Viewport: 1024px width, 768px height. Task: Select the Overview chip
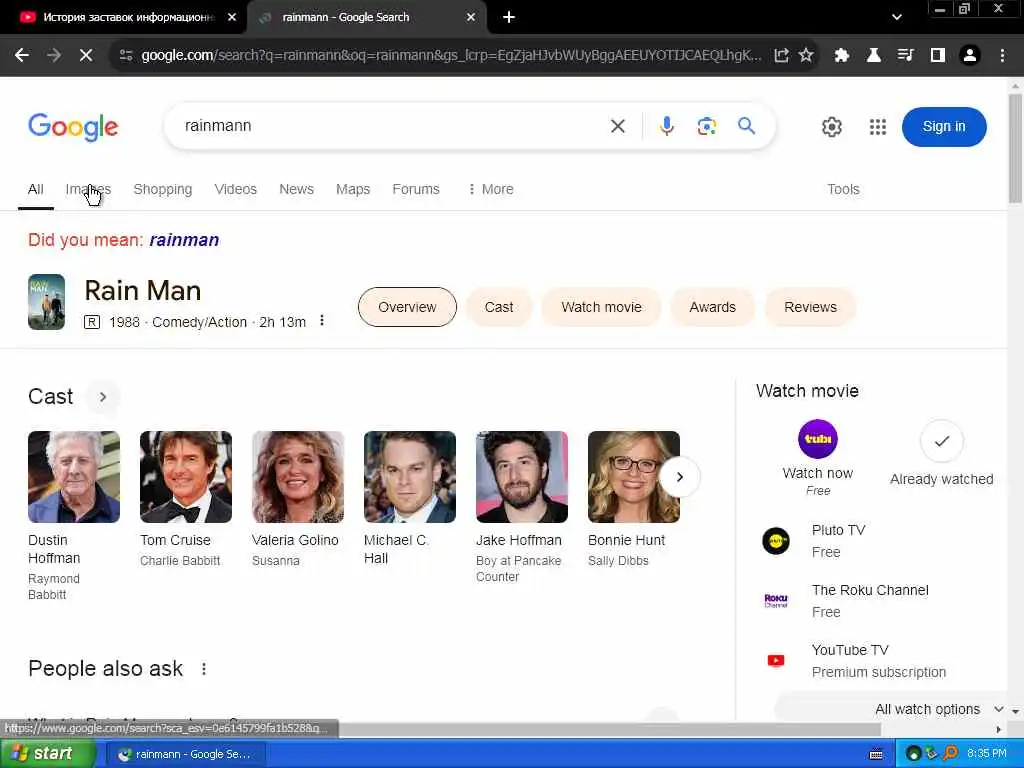407,307
